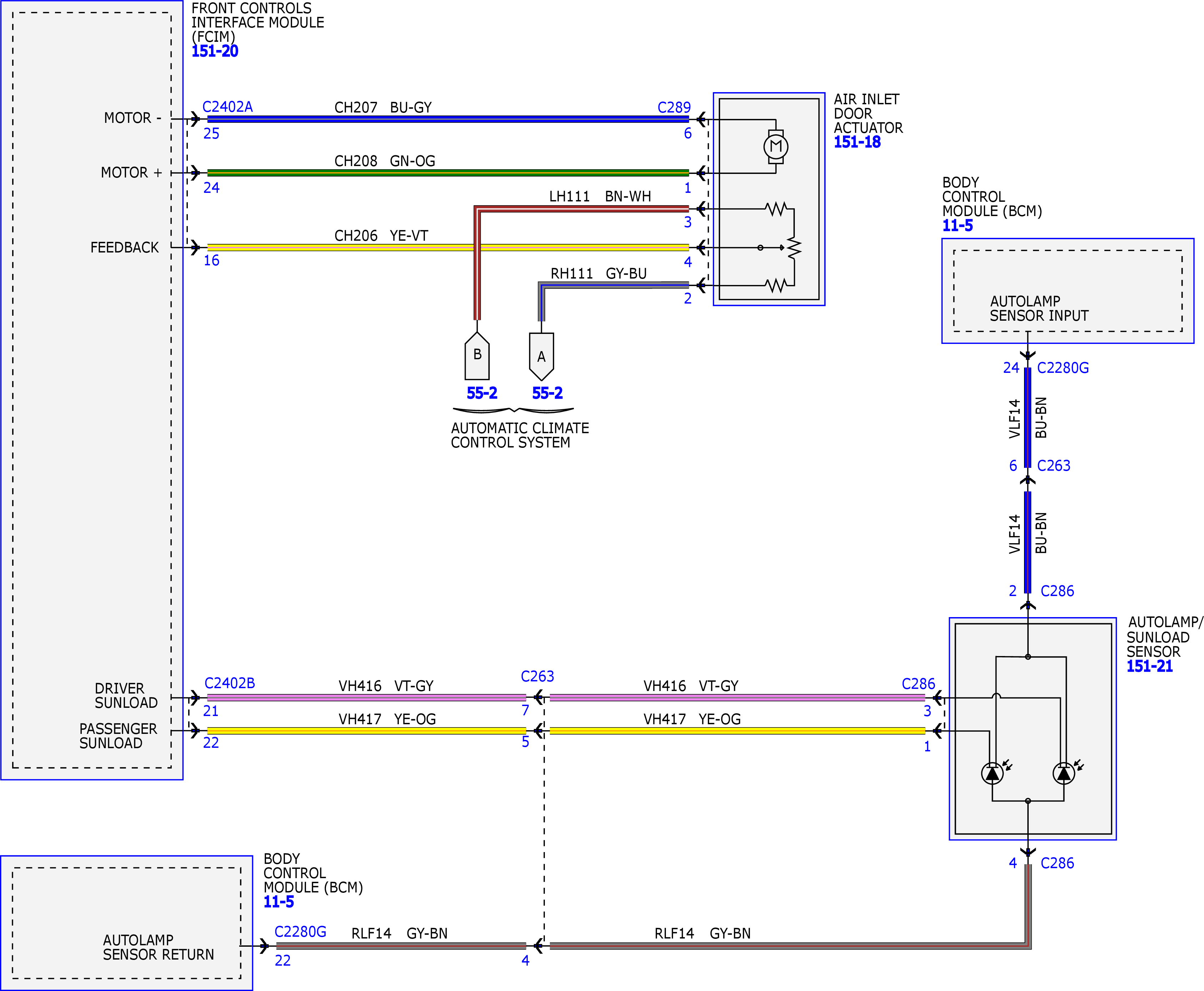Viewport: 1204px width, 991px height.
Task: Select DRIVER SUNLOAD label
Action: [x=126, y=696]
